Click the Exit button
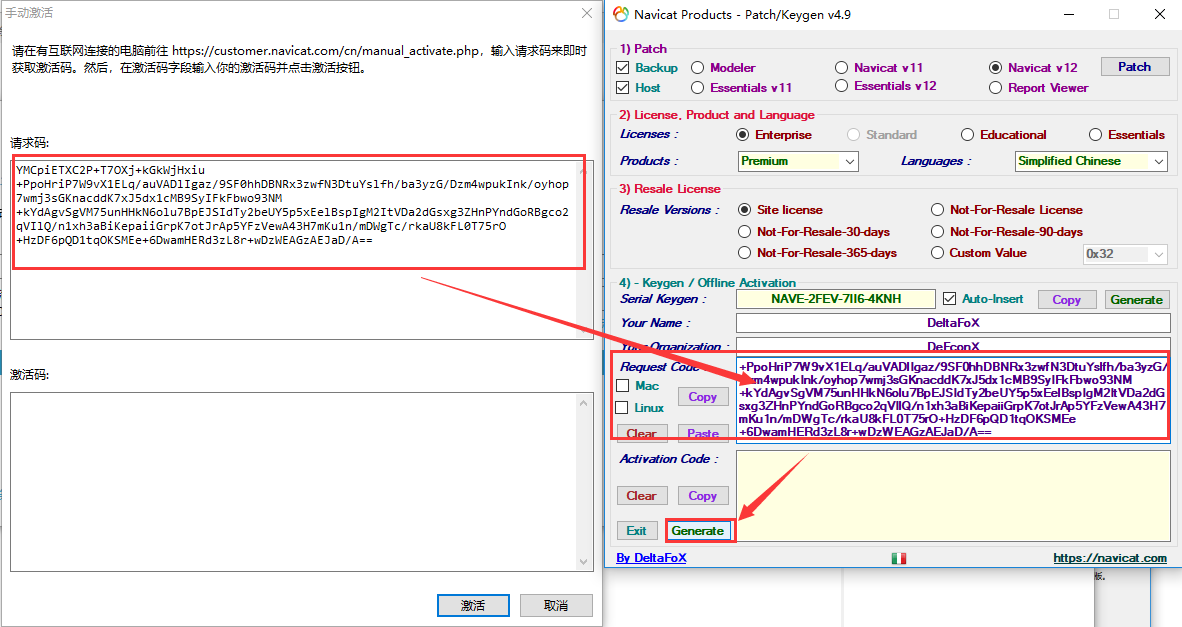The height and width of the screenshot is (627, 1182). pyautogui.click(x=636, y=531)
